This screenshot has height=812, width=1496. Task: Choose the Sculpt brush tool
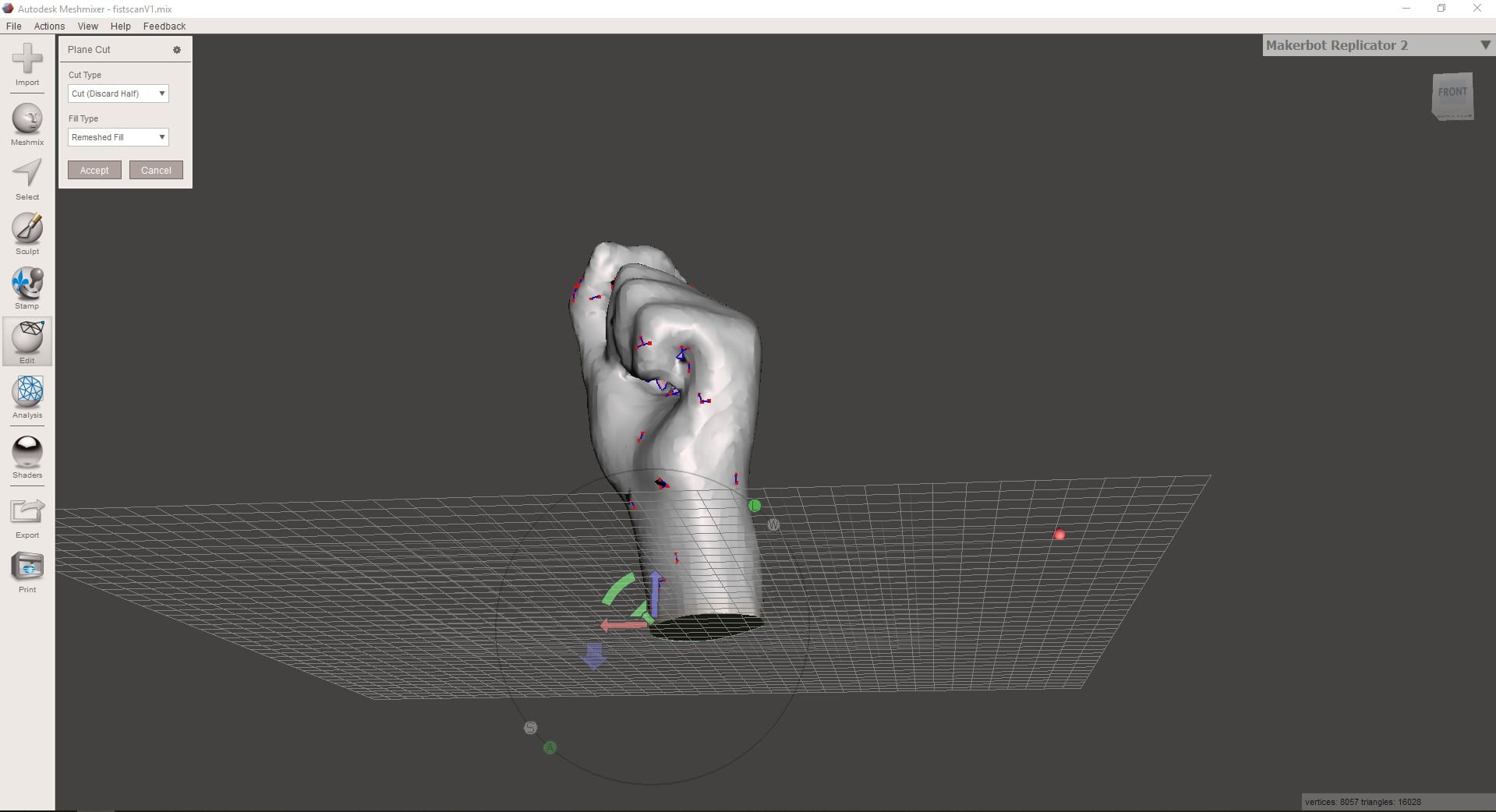coord(27,229)
